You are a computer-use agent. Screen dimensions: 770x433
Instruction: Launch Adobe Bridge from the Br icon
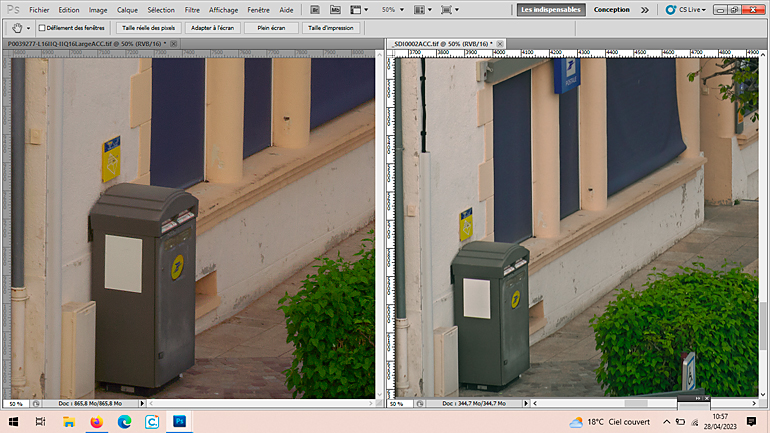pyautogui.click(x=315, y=10)
